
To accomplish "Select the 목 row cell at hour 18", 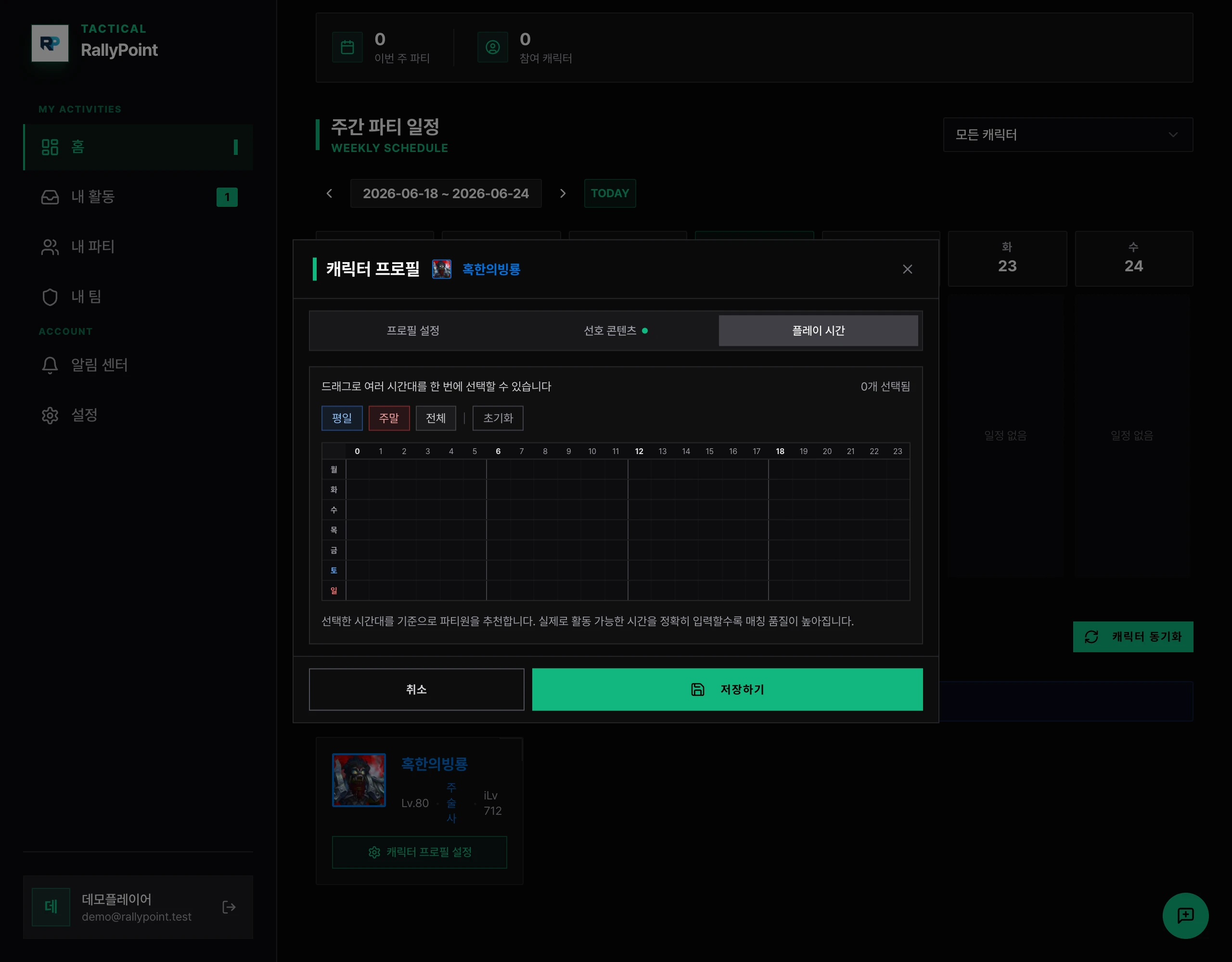I will tap(780, 530).
